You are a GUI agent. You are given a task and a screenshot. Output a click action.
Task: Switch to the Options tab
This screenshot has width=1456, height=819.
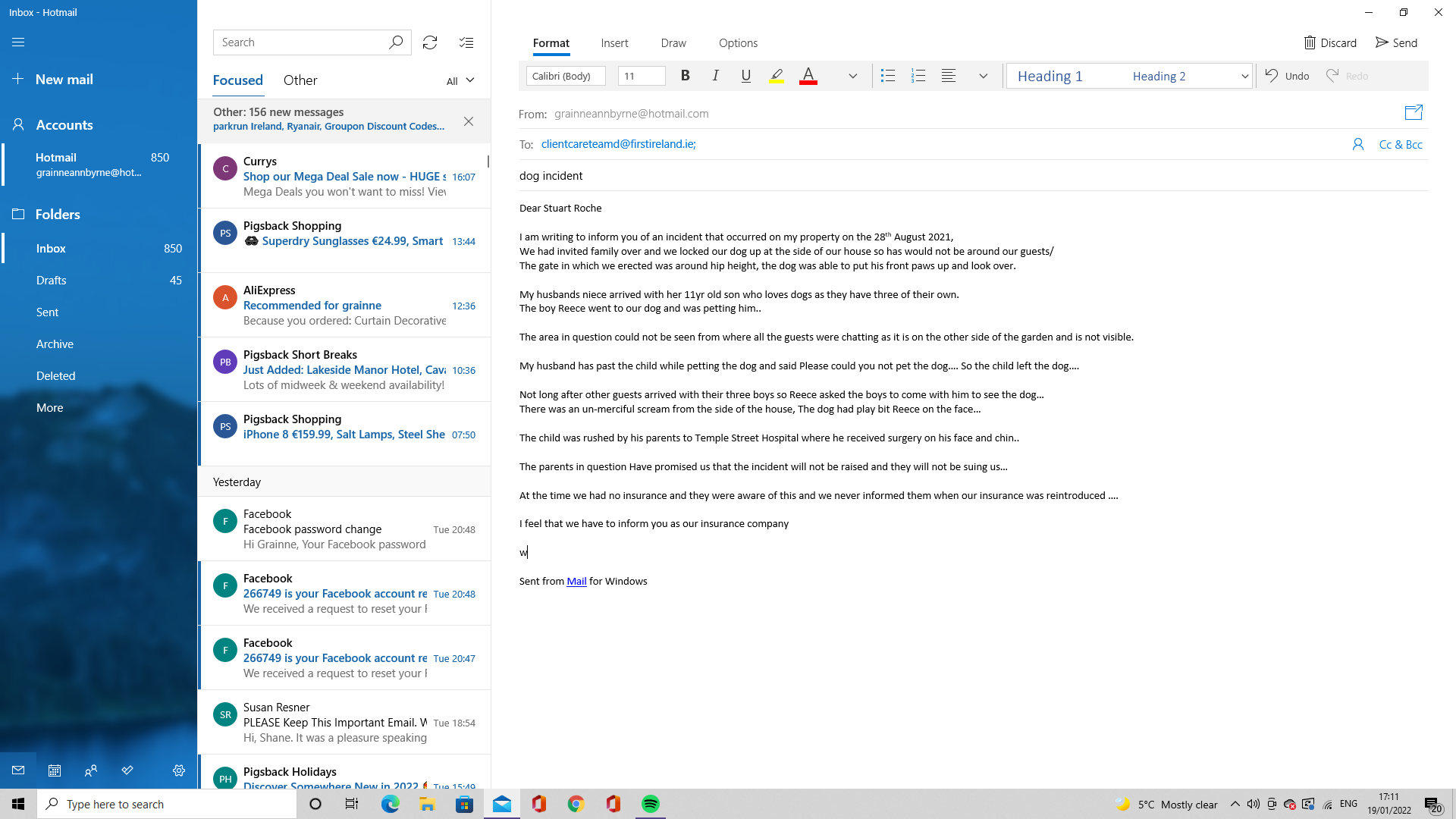(x=738, y=43)
